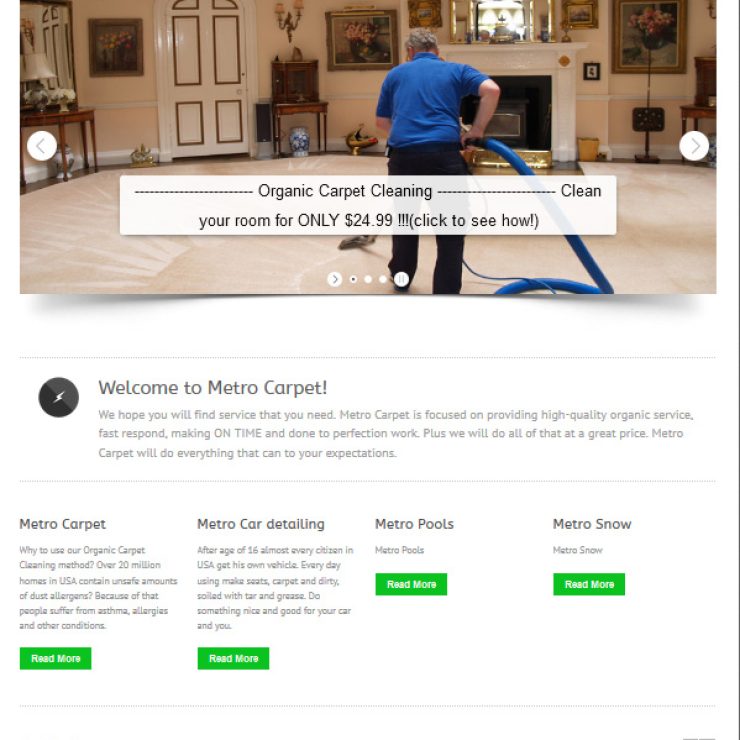Read More about Metro Car detailing
Image resolution: width=740 pixels, height=740 pixels.
pos(234,658)
